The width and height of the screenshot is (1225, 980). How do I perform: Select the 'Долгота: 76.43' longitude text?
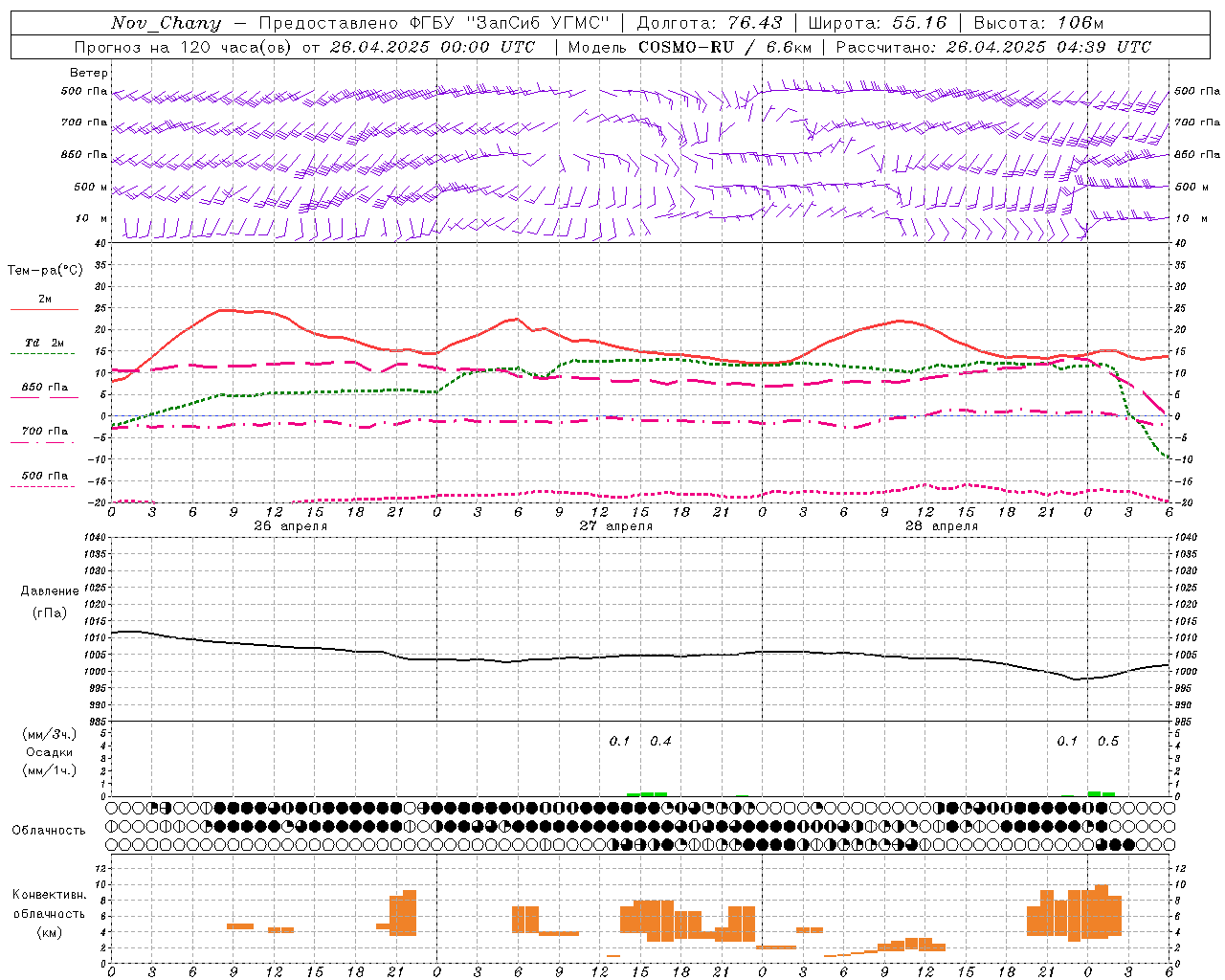click(x=709, y=23)
